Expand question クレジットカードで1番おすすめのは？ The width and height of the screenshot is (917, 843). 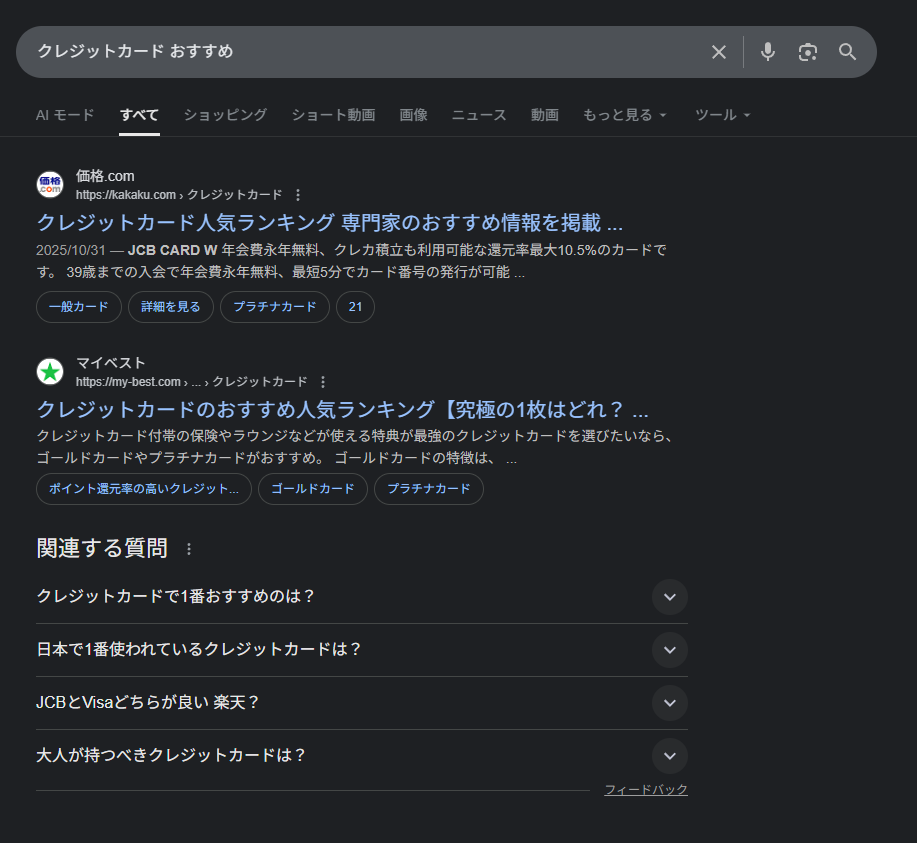pyautogui.click(x=669, y=597)
